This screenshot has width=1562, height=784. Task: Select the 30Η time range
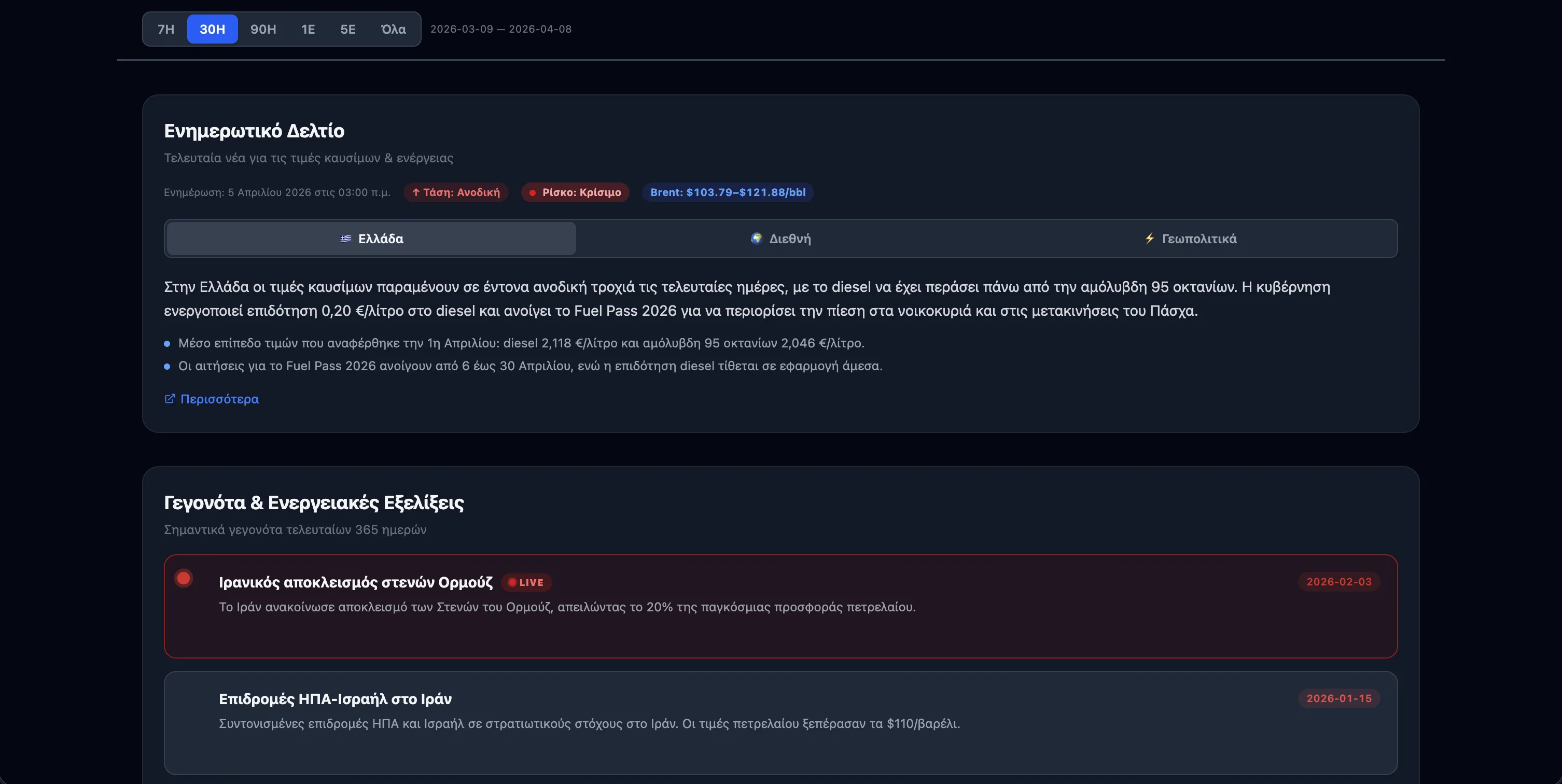click(212, 29)
